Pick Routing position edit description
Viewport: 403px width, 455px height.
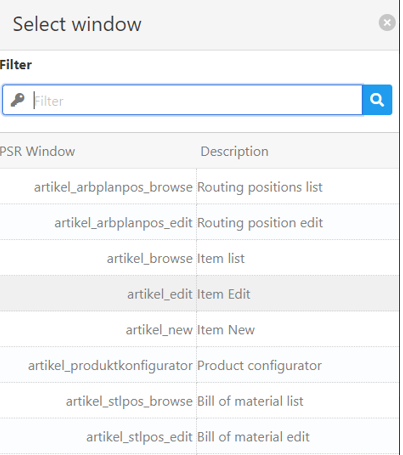(x=260, y=223)
